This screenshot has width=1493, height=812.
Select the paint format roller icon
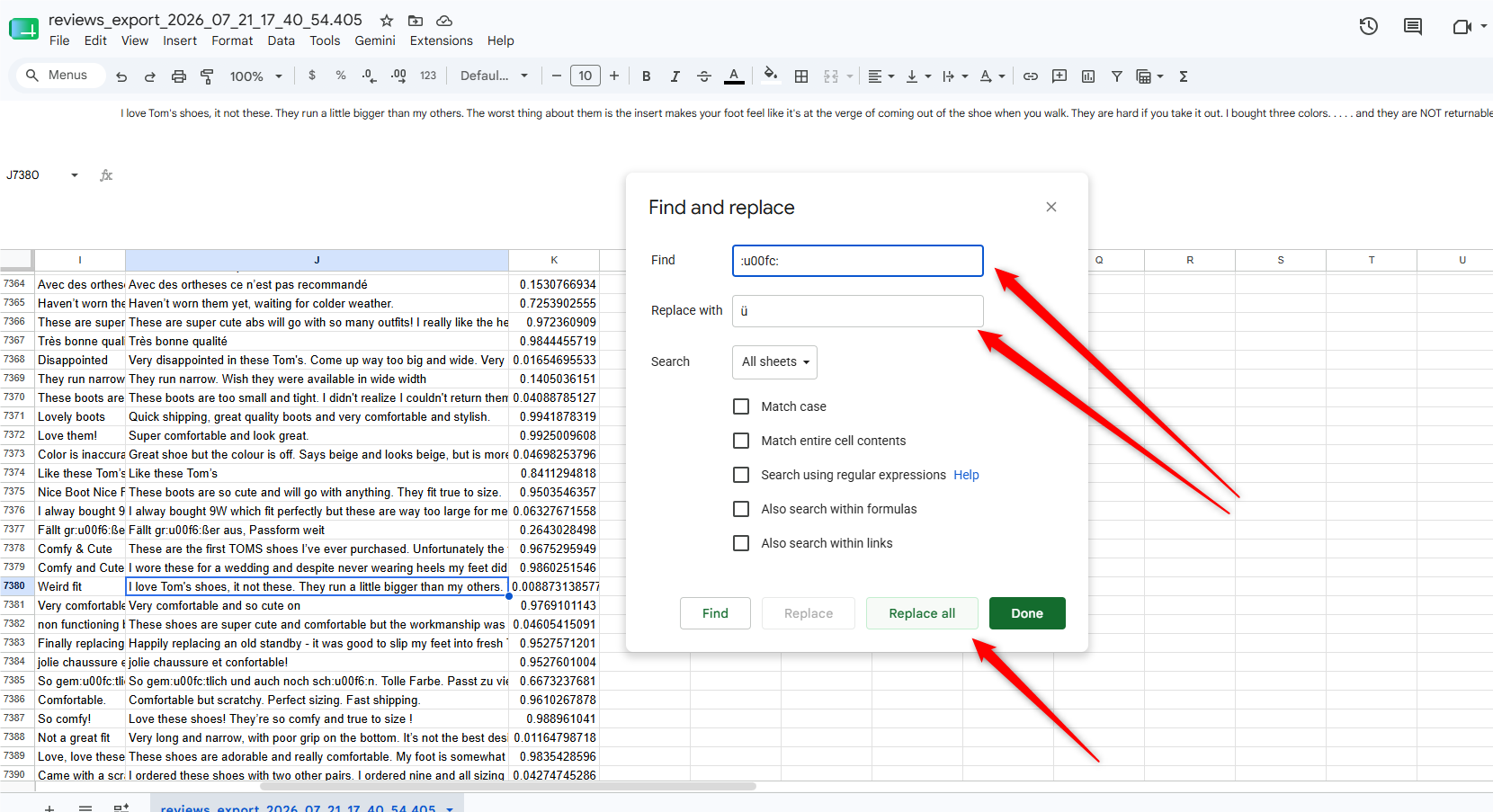[207, 76]
